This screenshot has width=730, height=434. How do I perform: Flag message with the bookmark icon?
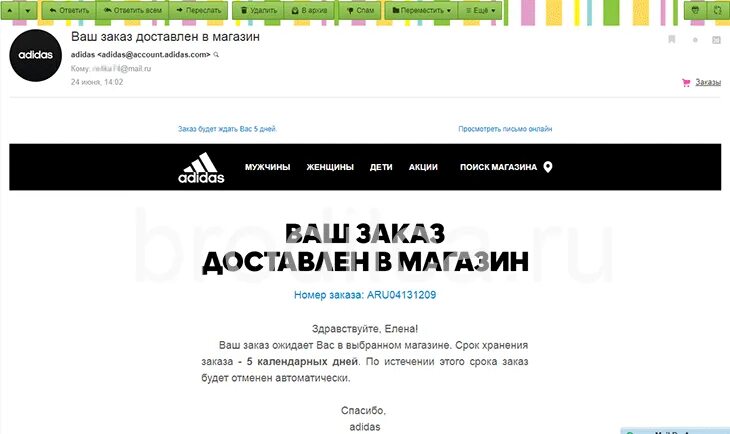click(x=672, y=40)
